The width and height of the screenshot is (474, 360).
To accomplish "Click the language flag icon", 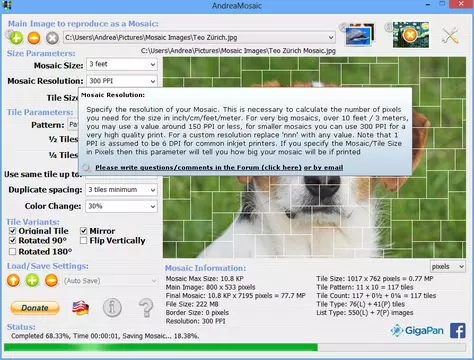I will (x=80, y=308).
